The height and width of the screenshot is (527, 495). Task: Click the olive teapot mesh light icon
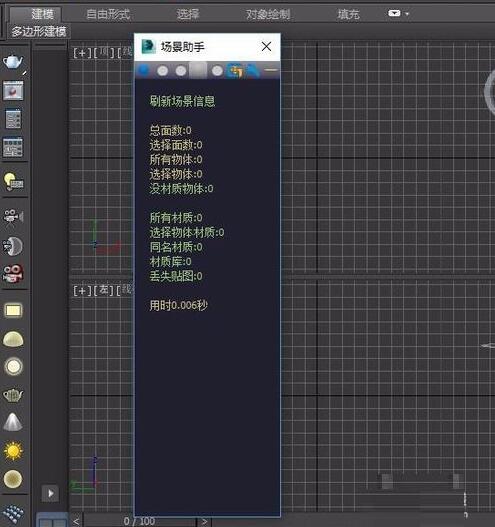13,395
